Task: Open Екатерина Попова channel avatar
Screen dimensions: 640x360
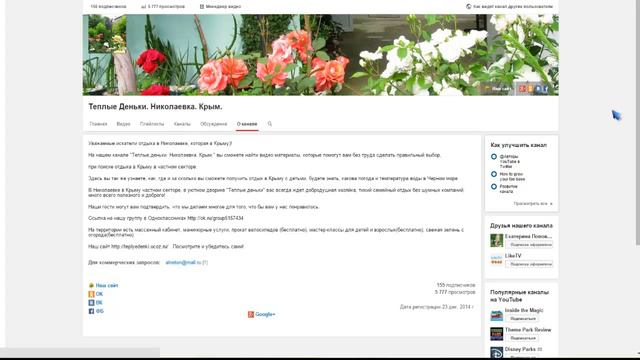Action: click(x=497, y=240)
